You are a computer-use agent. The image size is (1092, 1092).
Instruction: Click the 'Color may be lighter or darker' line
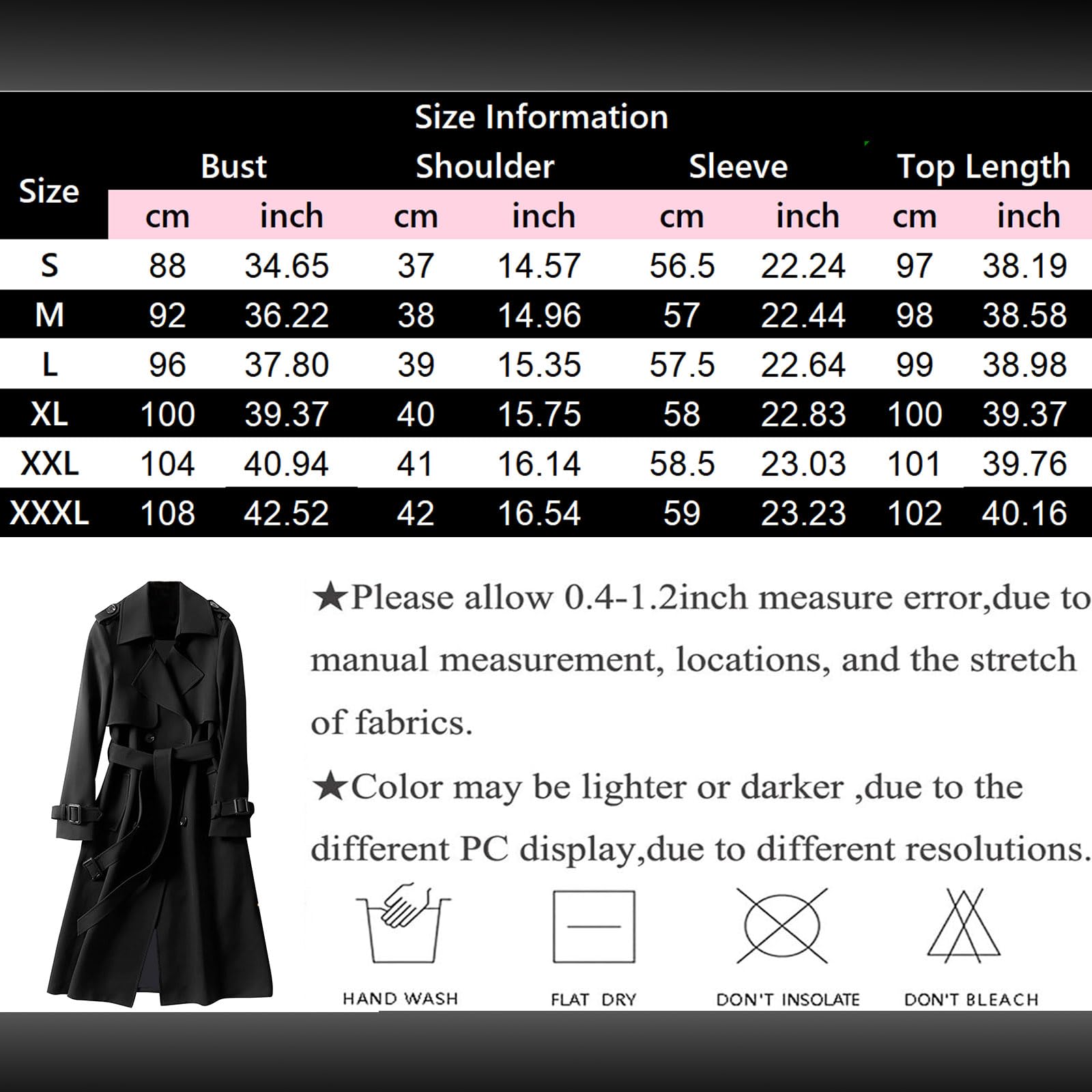click(x=667, y=788)
